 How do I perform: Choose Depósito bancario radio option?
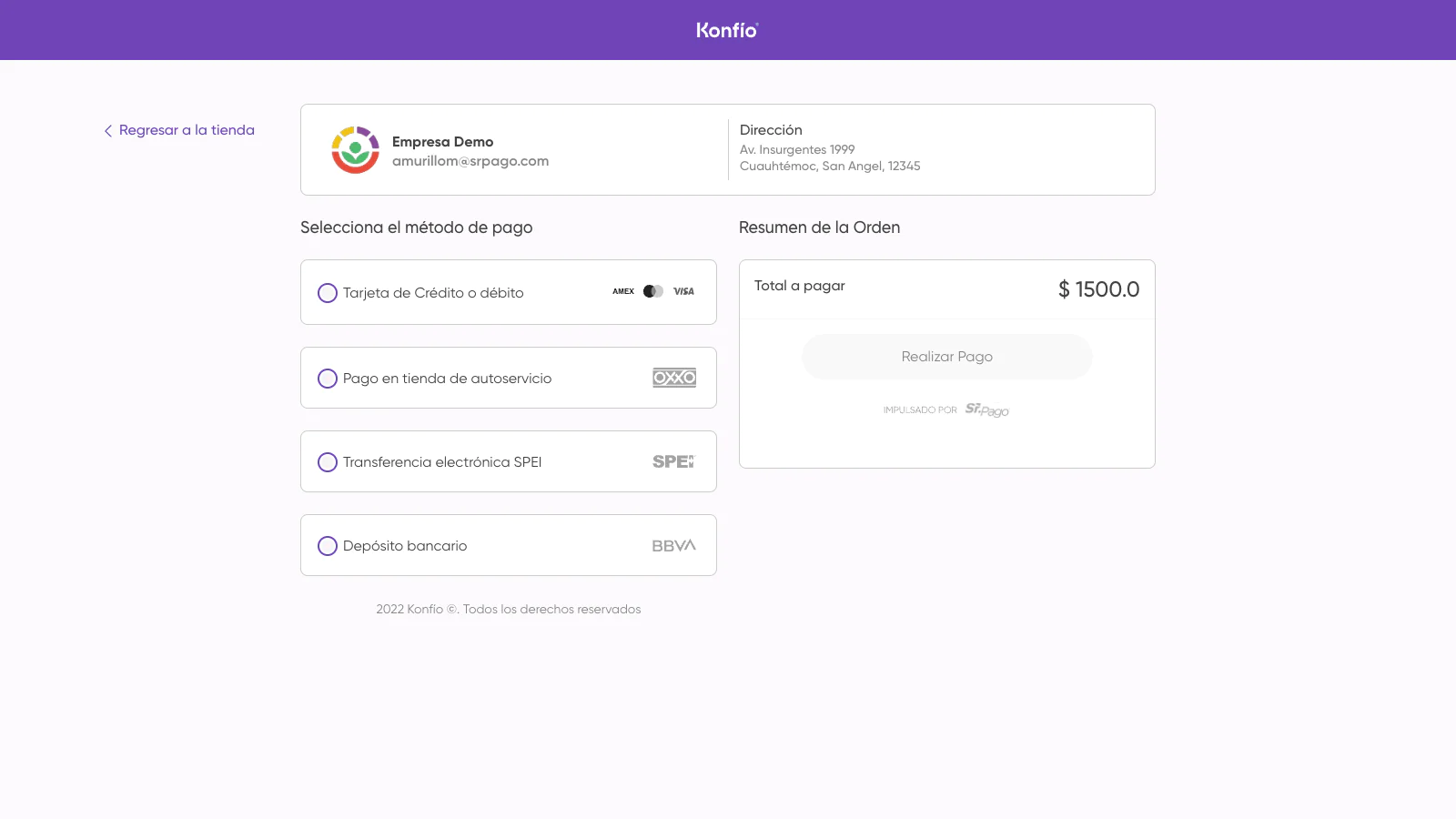[x=328, y=546]
